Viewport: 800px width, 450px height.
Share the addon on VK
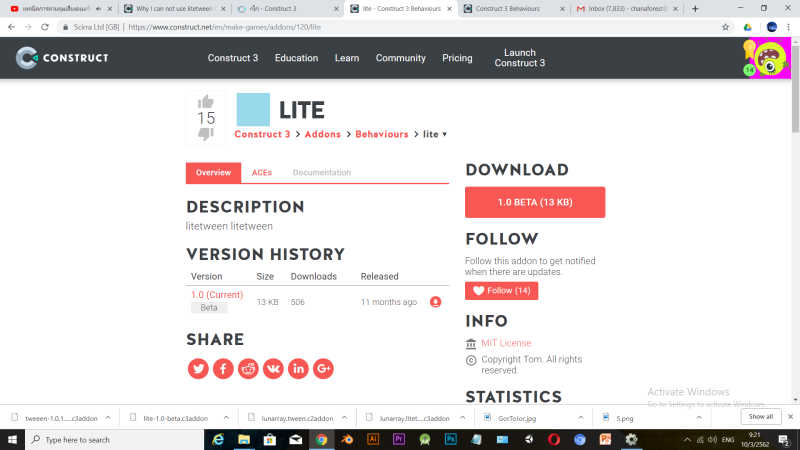coord(273,368)
